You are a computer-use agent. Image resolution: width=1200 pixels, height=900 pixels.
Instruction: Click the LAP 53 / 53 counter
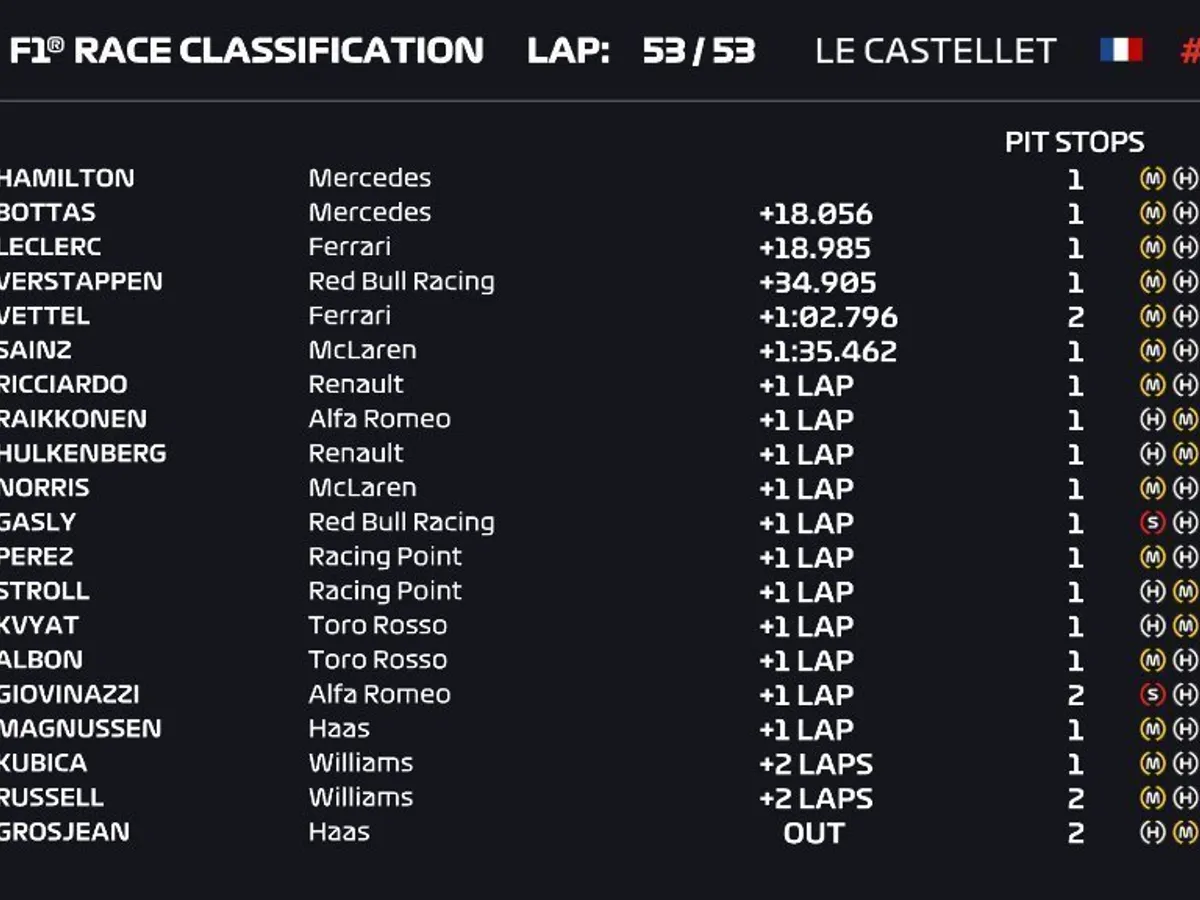click(641, 50)
